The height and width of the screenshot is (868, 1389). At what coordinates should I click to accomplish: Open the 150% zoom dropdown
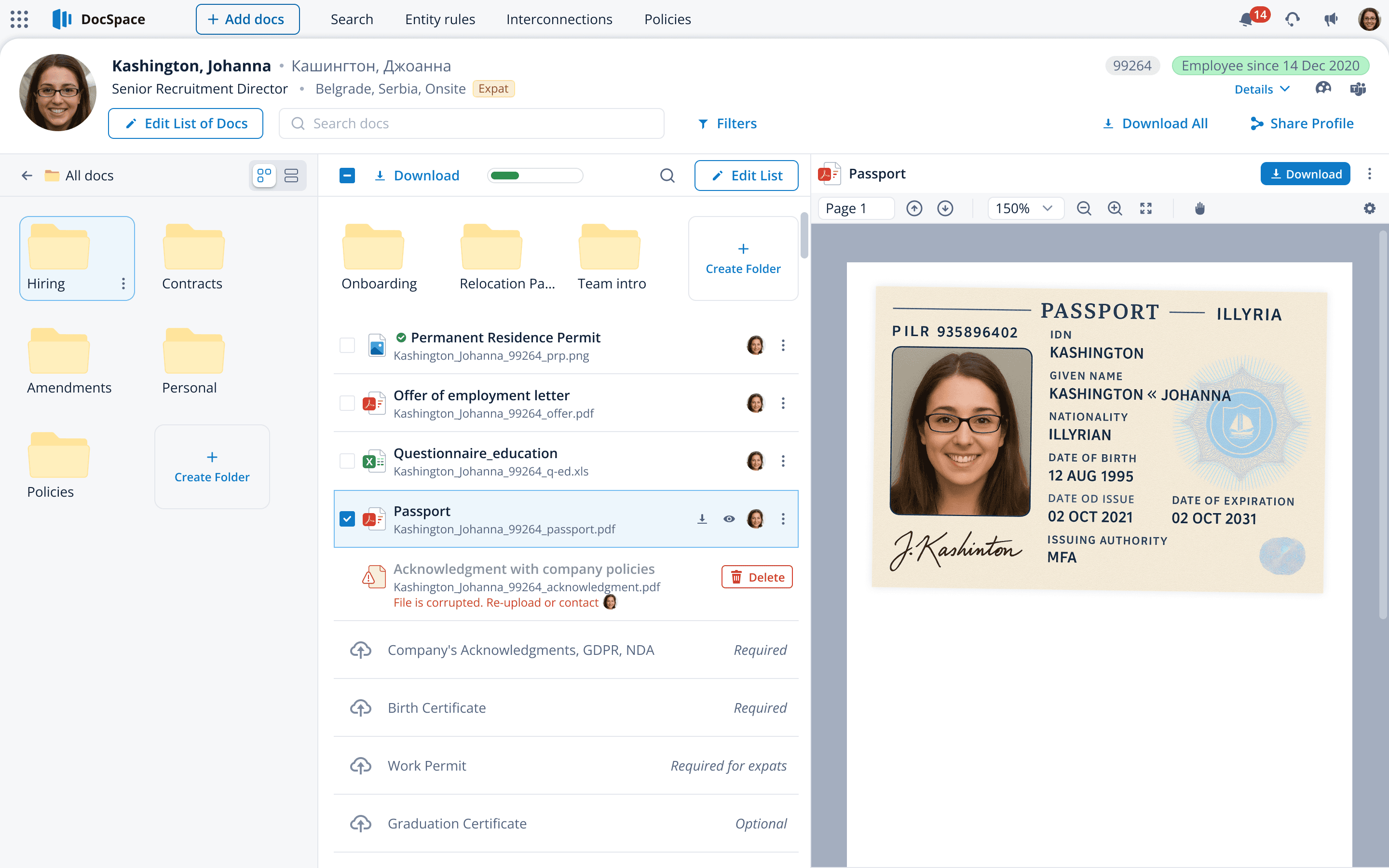click(1025, 208)
